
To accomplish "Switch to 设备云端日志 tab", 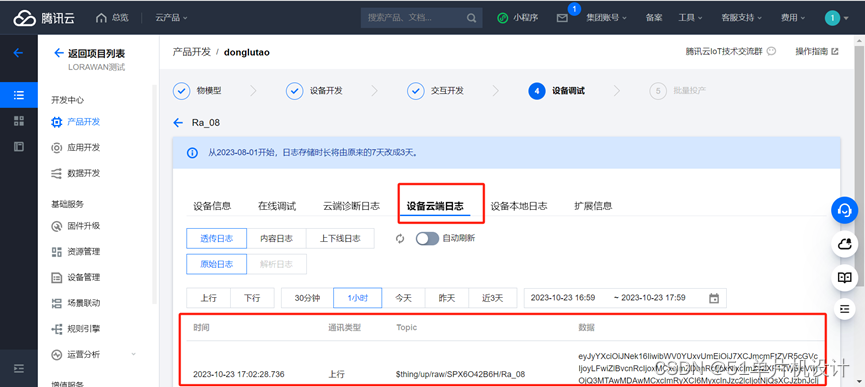I will 435,206.
